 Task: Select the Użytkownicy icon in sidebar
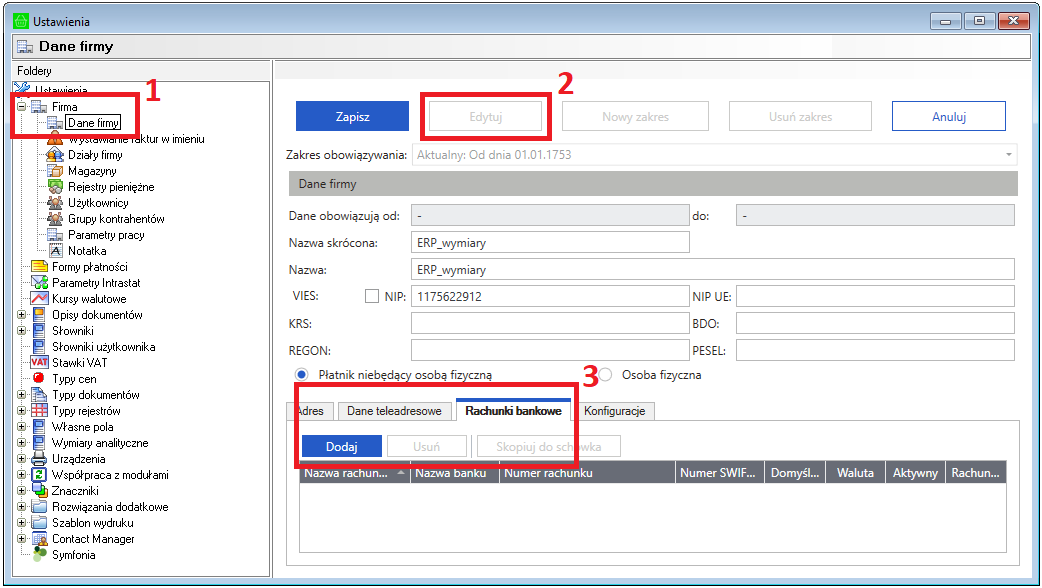click(x=56, y=203)
